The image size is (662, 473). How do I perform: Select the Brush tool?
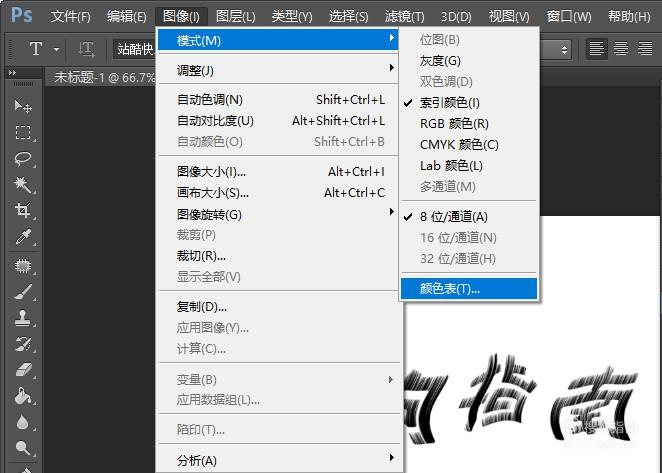pos(23,292)
